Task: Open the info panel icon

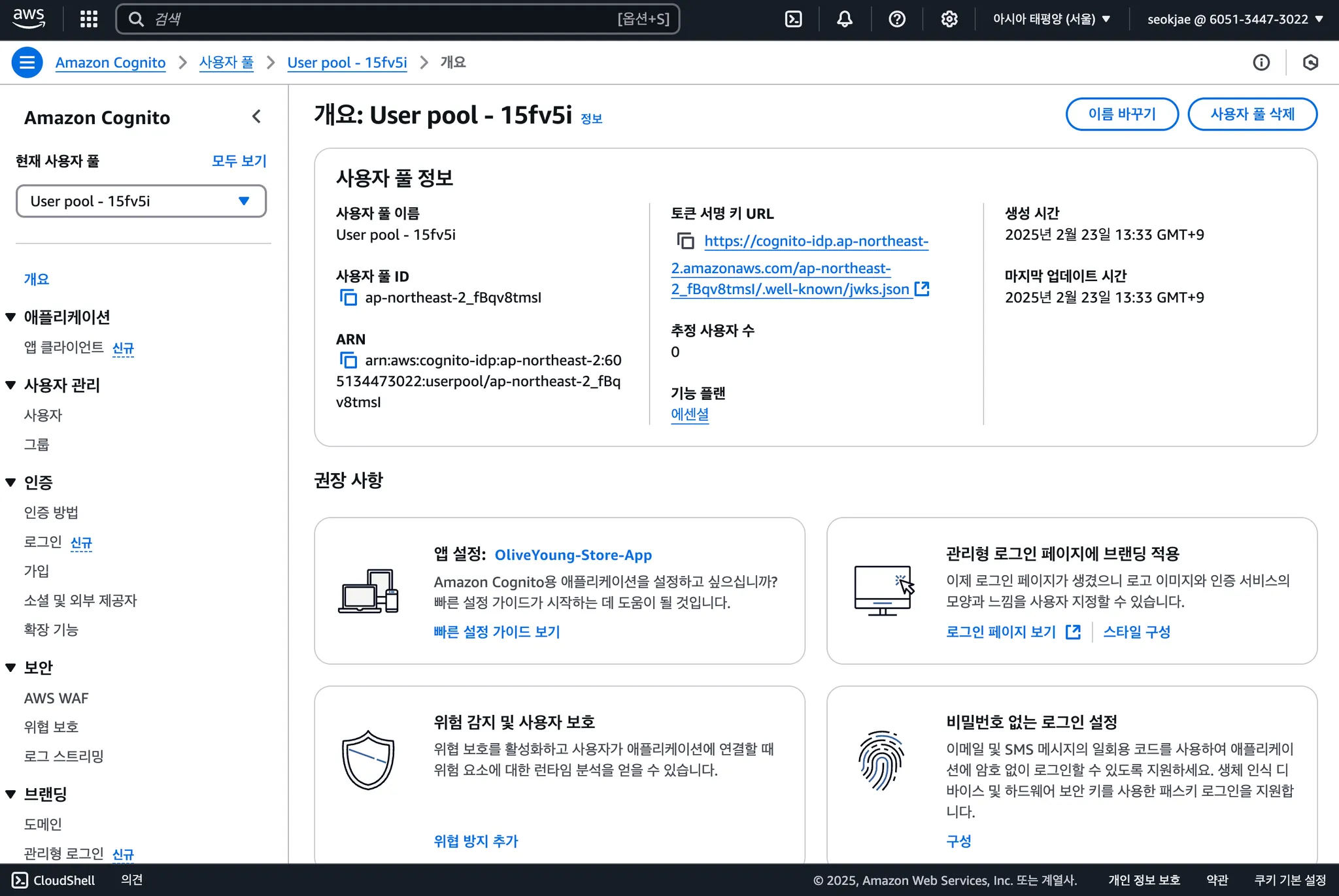Action: click(x=1261, y=63)
